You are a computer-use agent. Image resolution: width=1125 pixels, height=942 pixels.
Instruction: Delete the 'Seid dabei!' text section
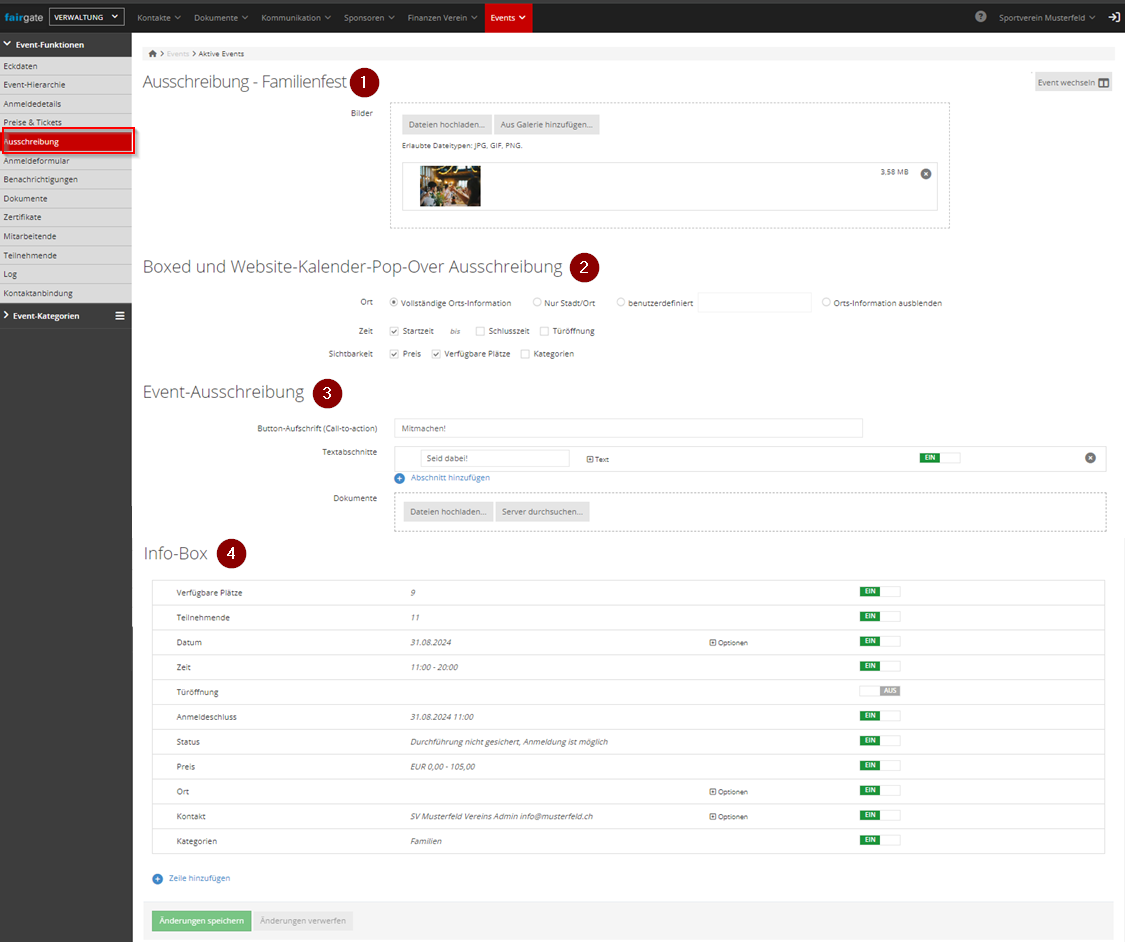[x=1090, y=458]
